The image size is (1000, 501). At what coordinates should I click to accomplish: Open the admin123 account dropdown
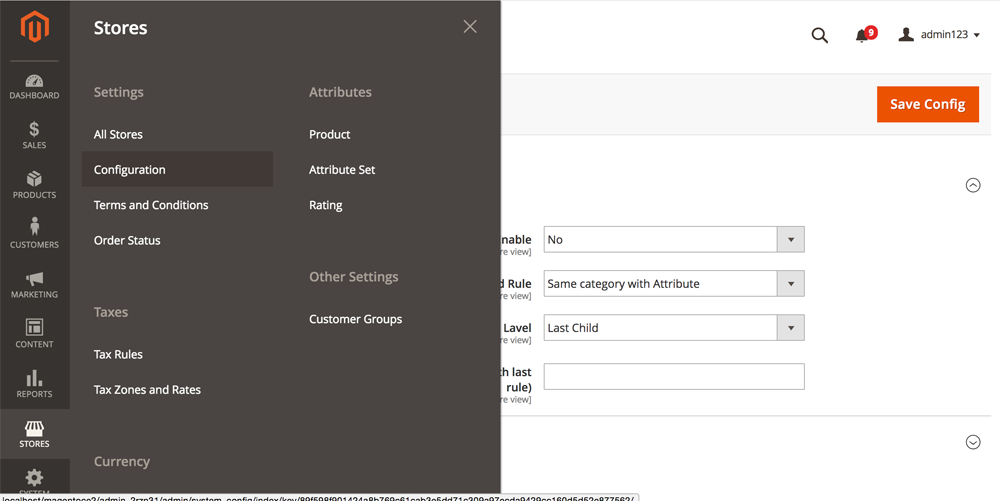(939, 34)
